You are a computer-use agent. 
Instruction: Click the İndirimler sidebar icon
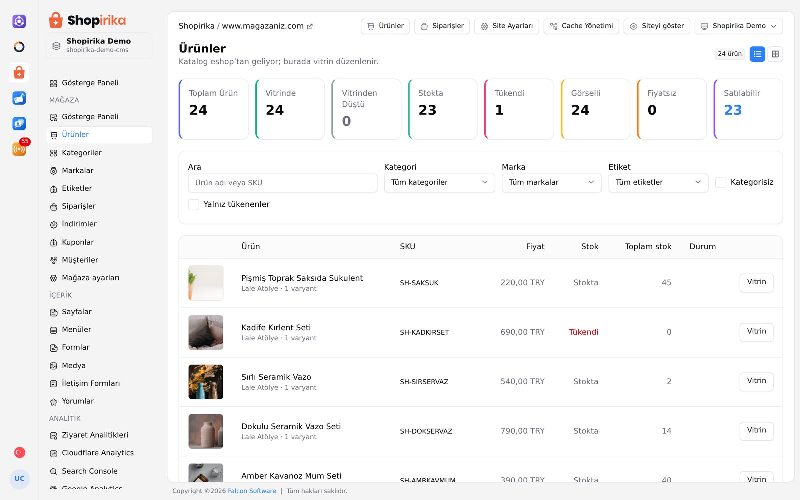[54, 224]
